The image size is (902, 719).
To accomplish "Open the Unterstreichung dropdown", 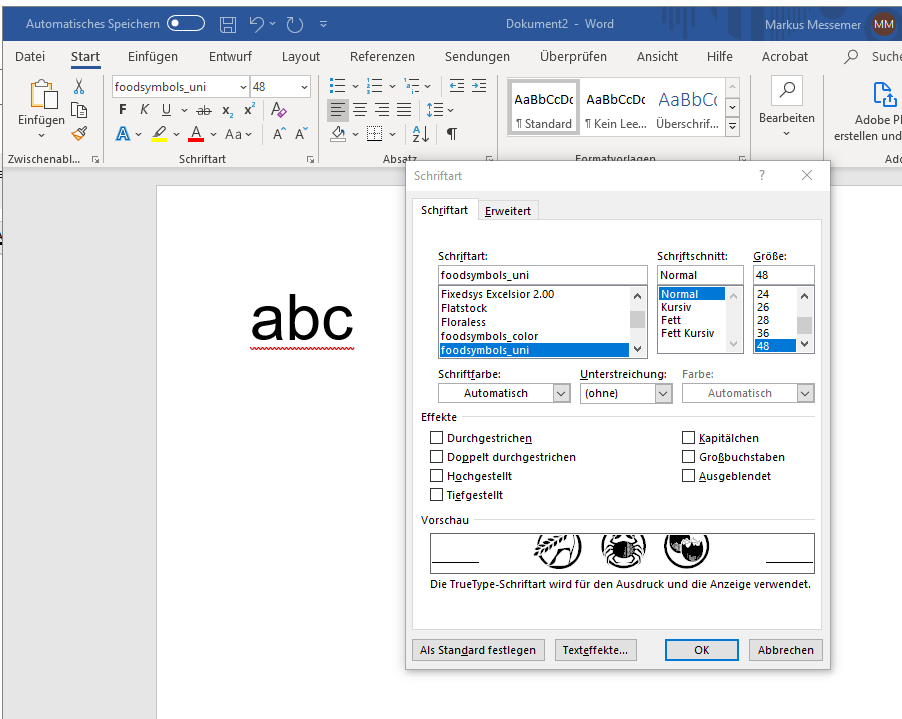I will pos(663,393).
